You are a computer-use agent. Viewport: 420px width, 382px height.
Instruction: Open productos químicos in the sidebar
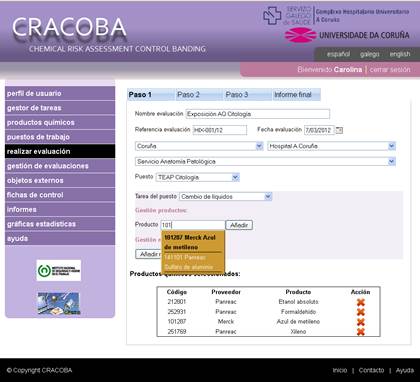coord(60,122)
